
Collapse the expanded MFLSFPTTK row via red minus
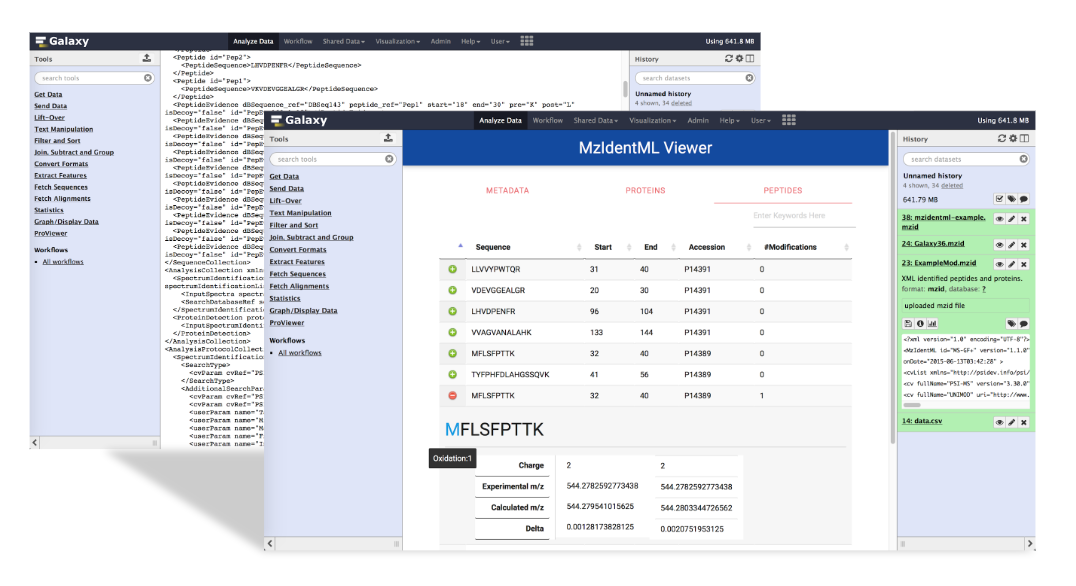click(453, 395)
